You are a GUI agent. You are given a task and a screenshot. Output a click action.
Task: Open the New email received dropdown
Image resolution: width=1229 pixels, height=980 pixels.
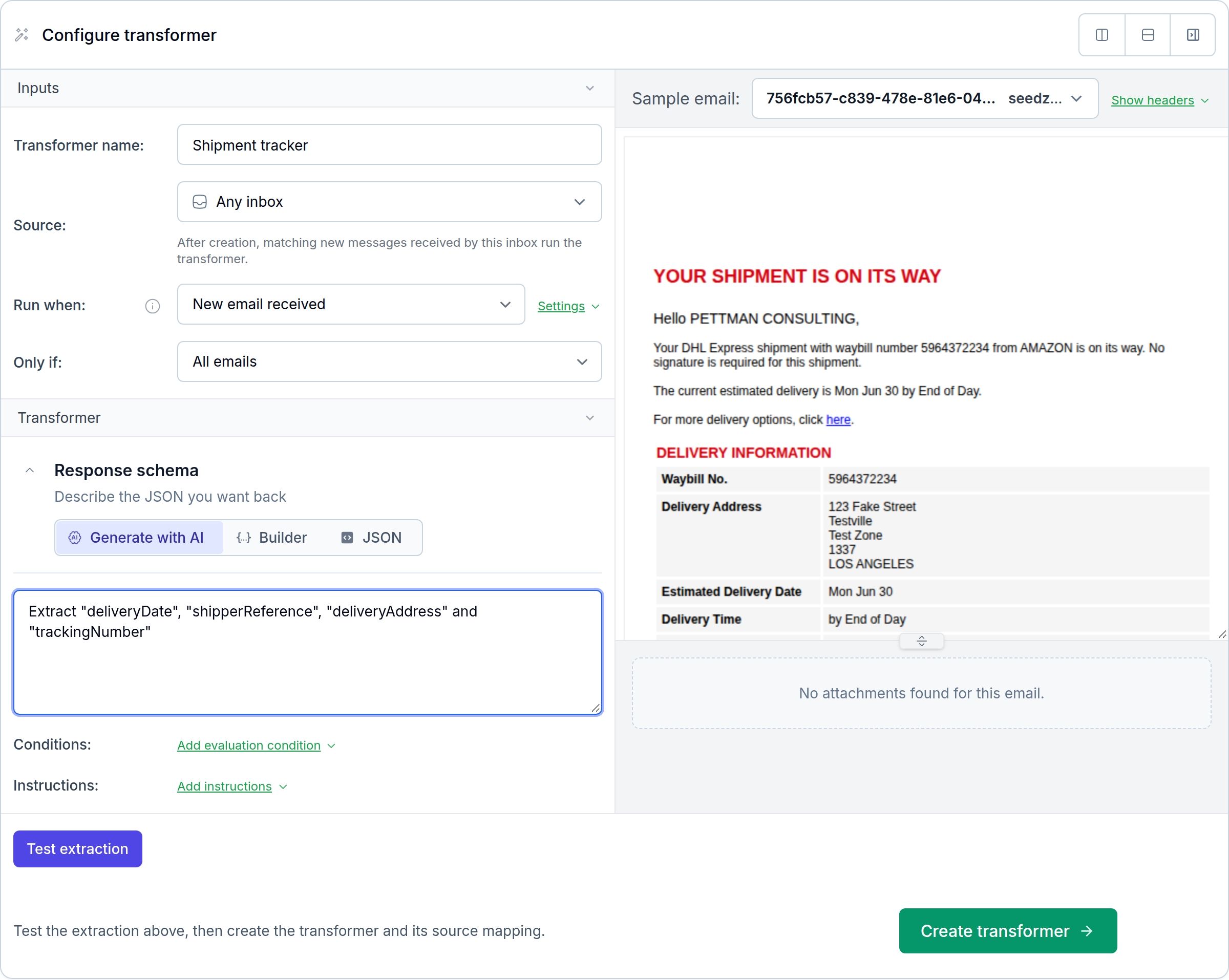pos(351,305)
